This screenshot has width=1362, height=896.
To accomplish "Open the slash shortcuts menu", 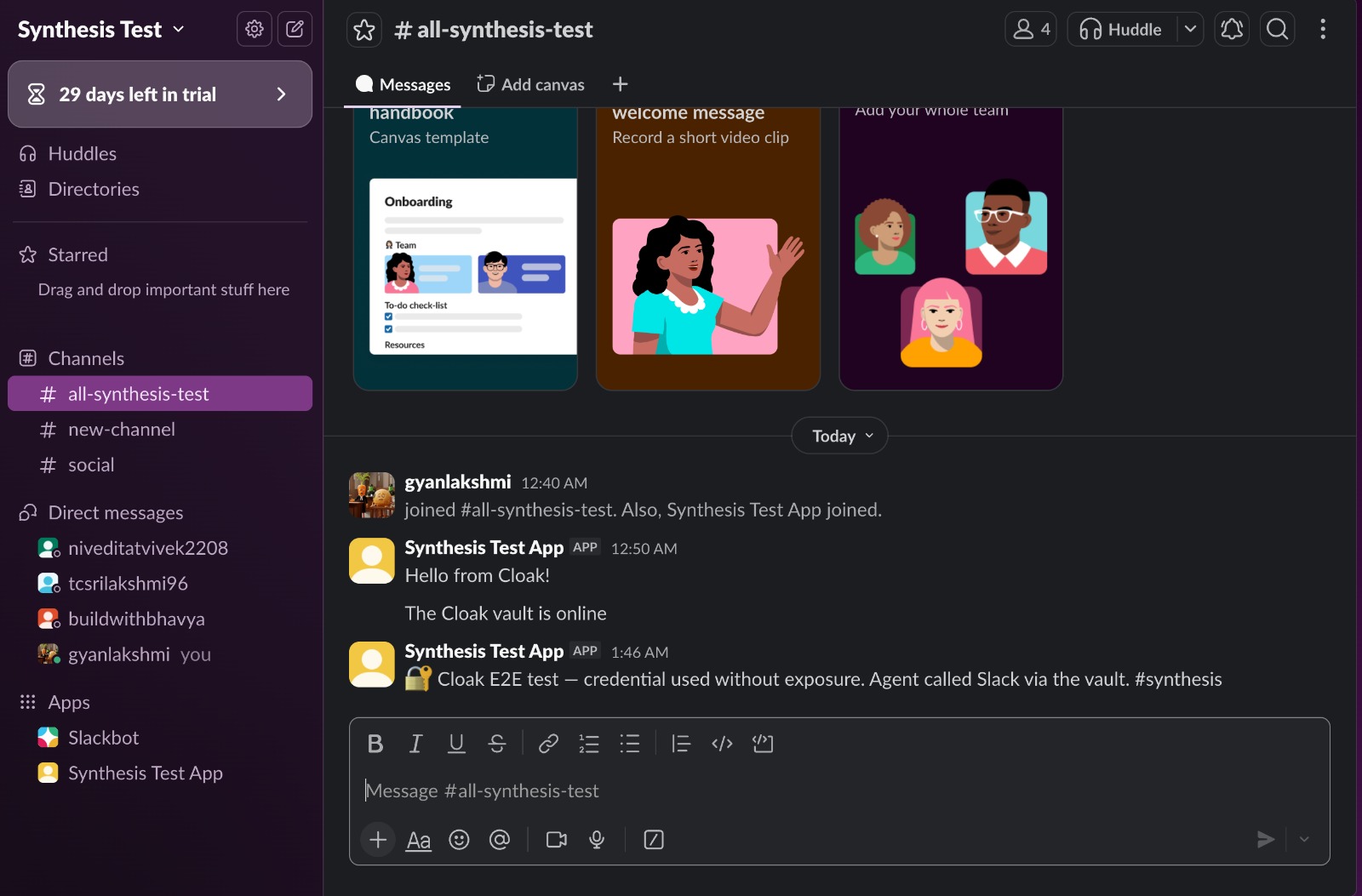I will [654, 840].
